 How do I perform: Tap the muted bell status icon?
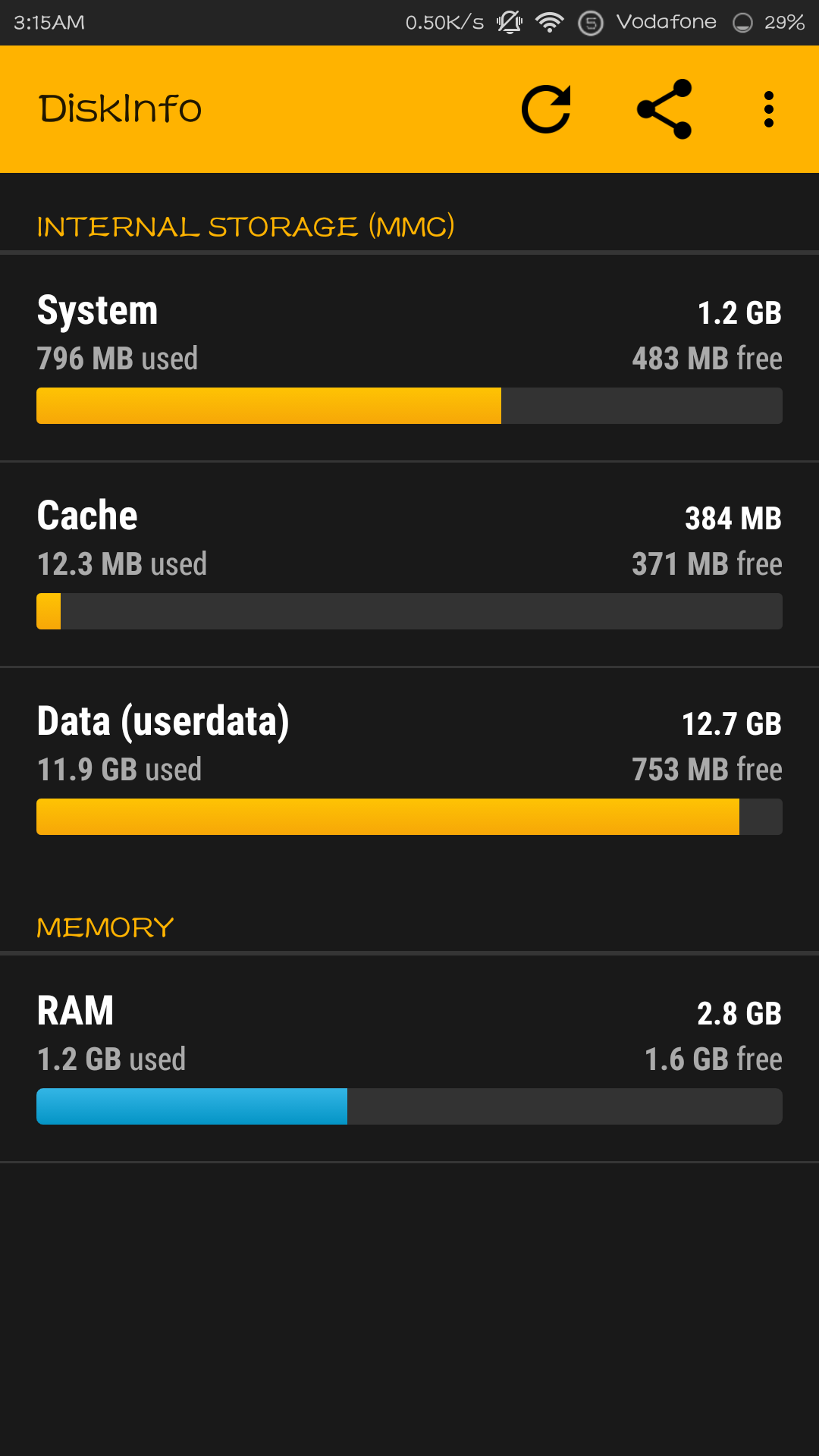(x=510, y=22)
